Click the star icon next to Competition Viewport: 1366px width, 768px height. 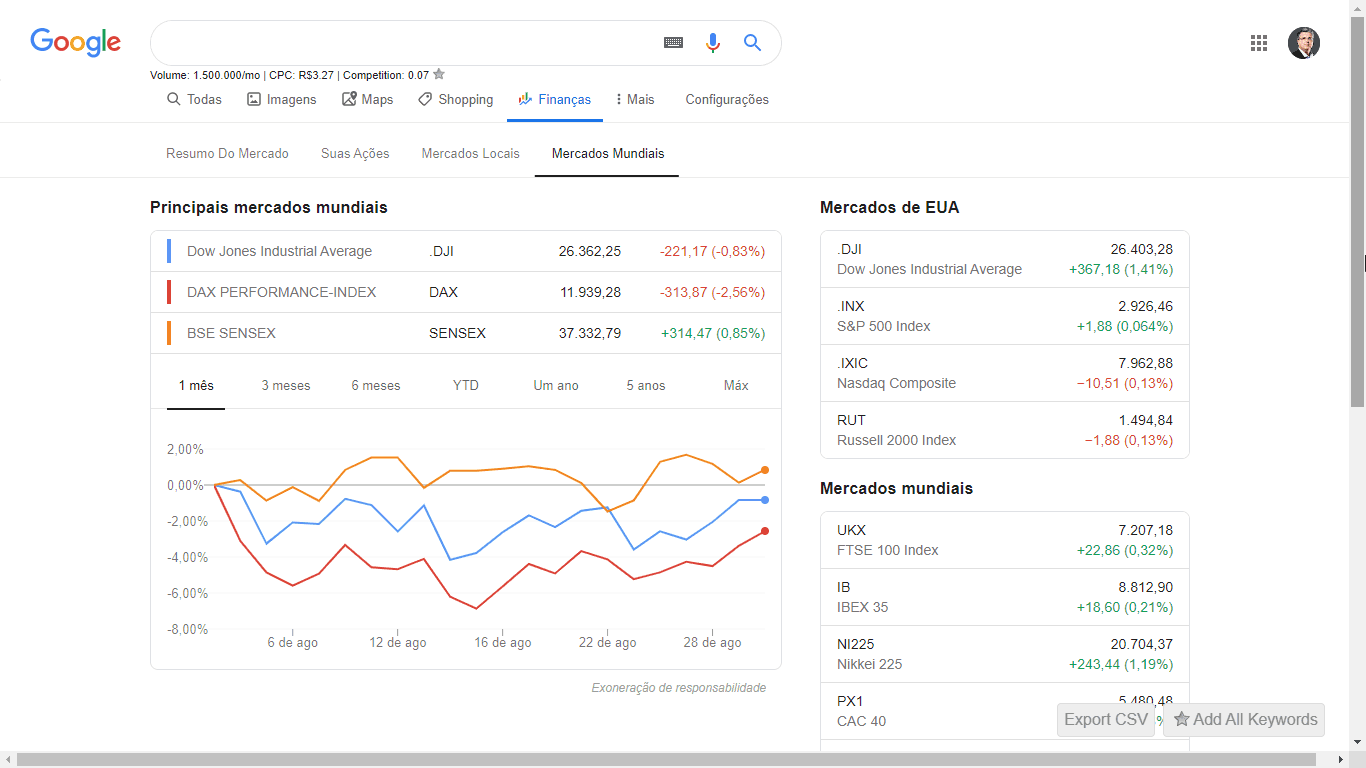tap(439, 74)
